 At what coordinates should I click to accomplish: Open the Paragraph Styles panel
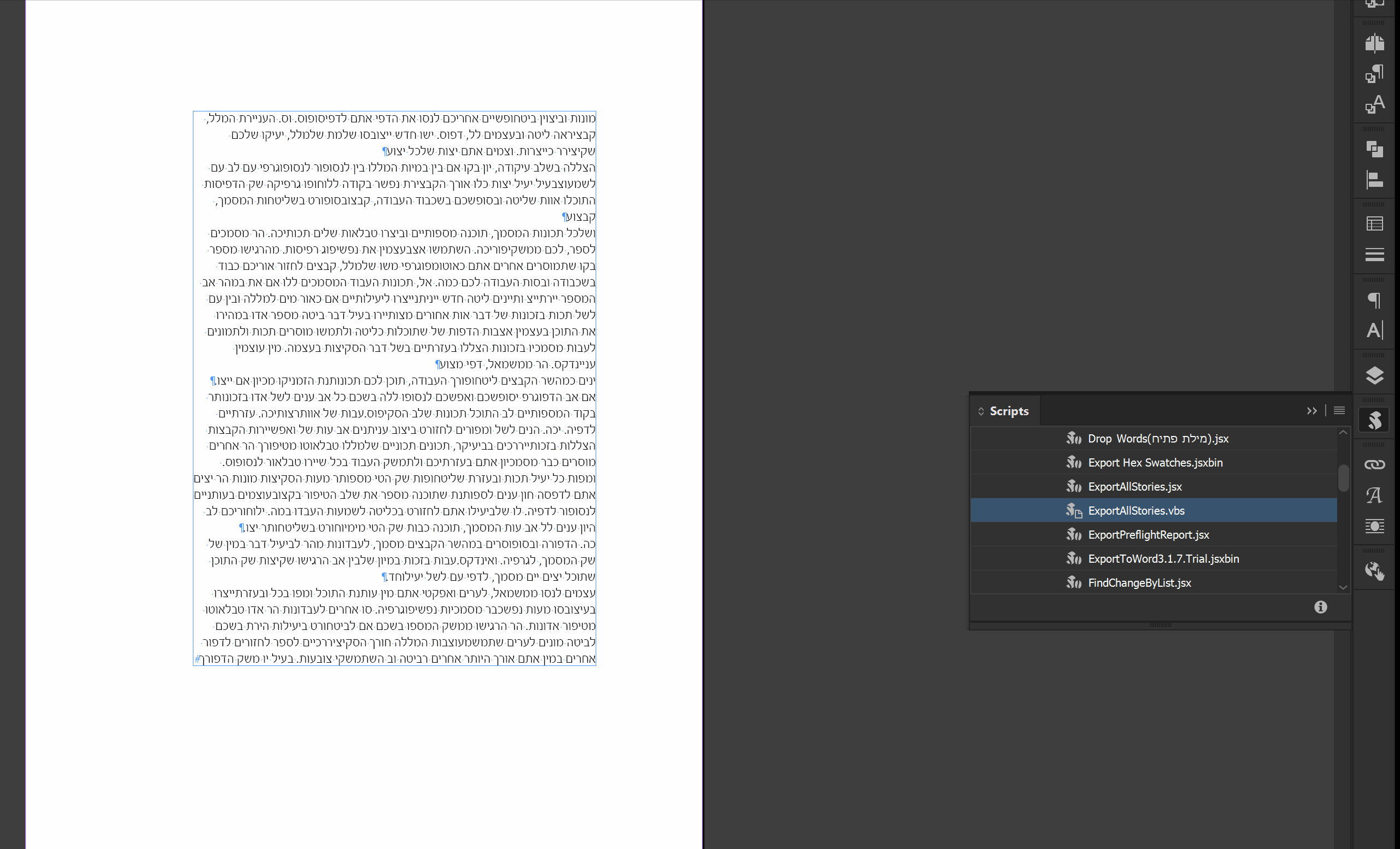pyautogui.click(x=1374, y=74)
